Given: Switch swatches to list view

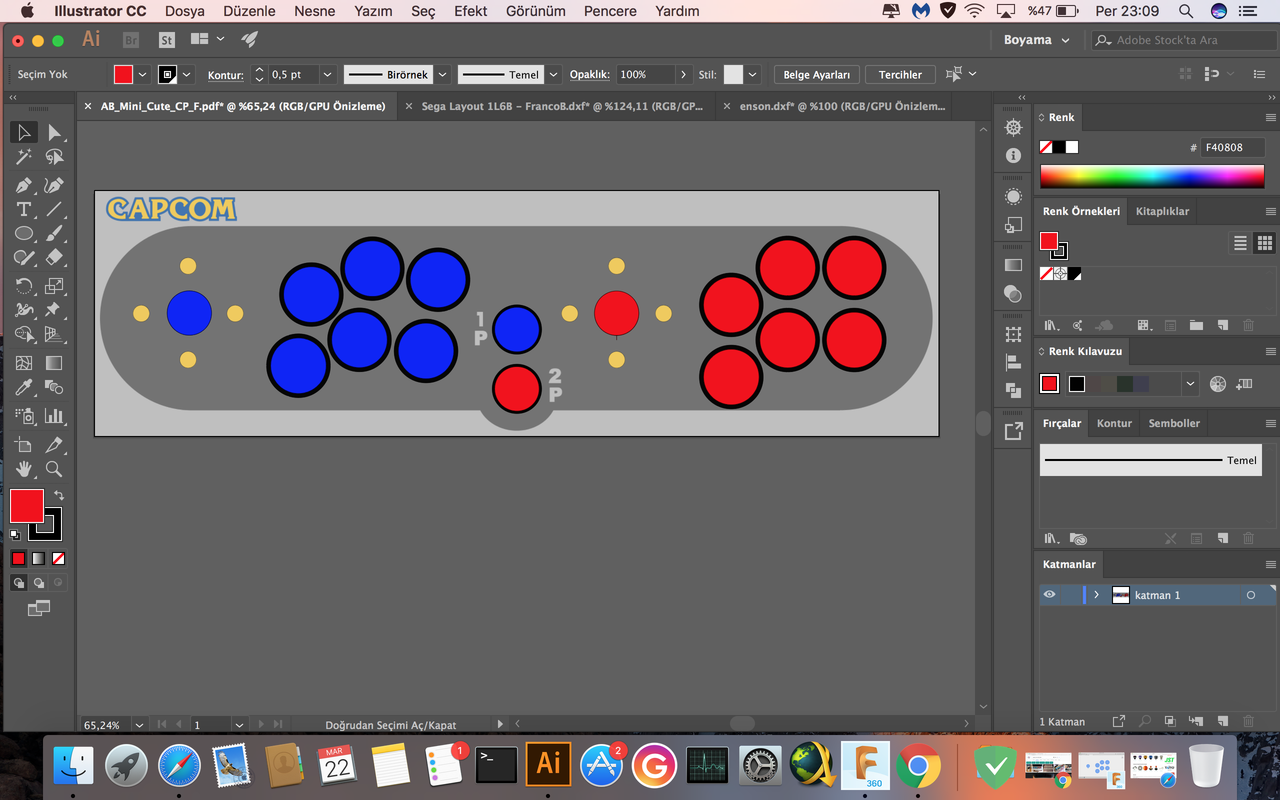Looking at the screenshot, I should point(1240,243).
